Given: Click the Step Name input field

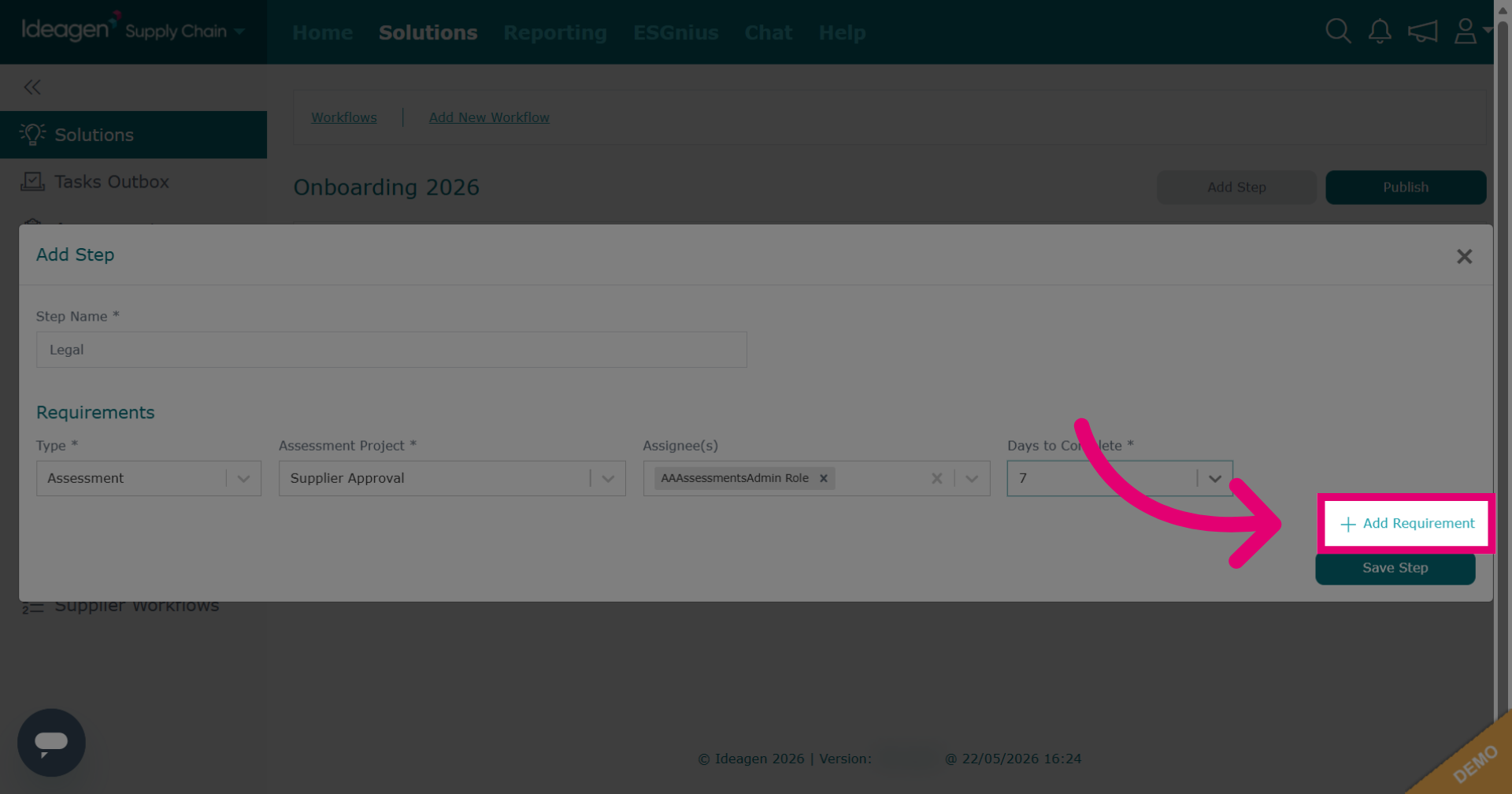Looking at the screenshot, I should point(391,350).
